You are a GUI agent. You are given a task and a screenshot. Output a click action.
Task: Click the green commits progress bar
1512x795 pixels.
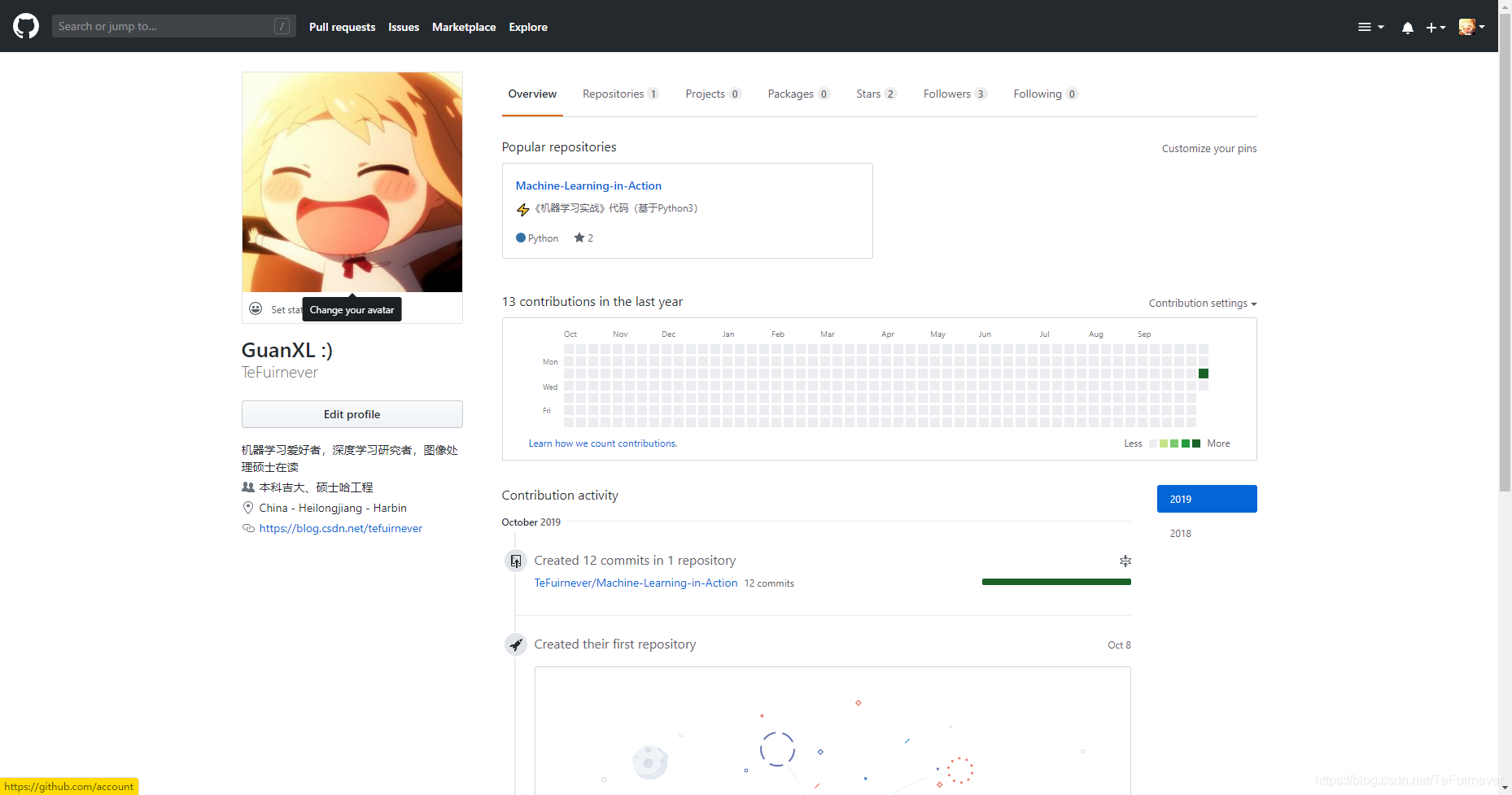(x=1056, y=582)
